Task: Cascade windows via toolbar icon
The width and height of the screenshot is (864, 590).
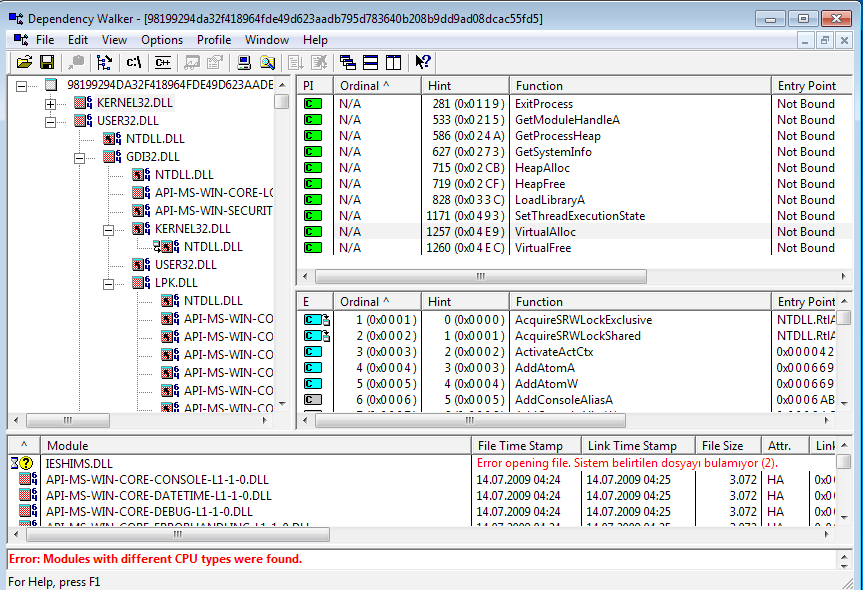Action: (348, 62)
